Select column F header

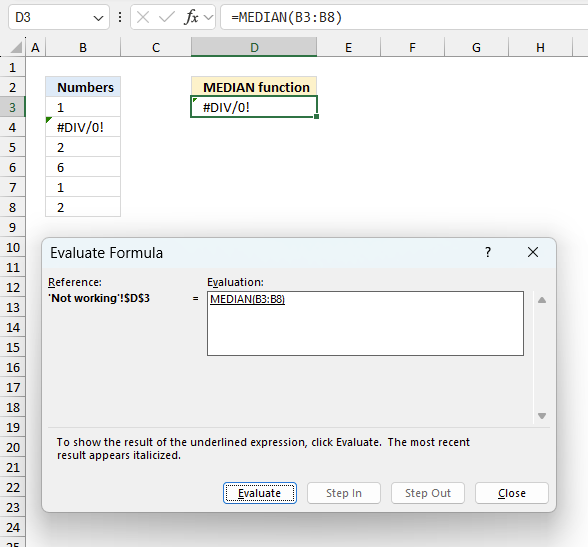click(412, 48)
